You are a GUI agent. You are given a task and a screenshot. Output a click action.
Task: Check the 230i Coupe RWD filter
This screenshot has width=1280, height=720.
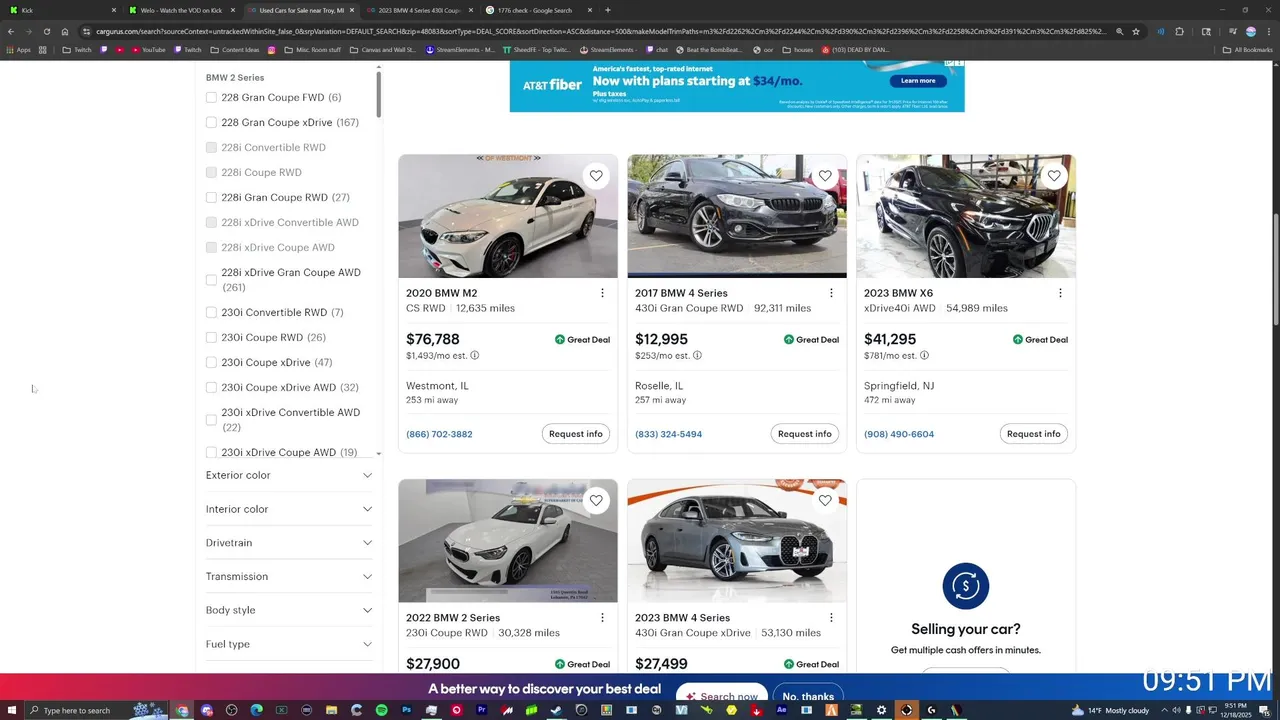pyautogui.click(x=211, y=337)
